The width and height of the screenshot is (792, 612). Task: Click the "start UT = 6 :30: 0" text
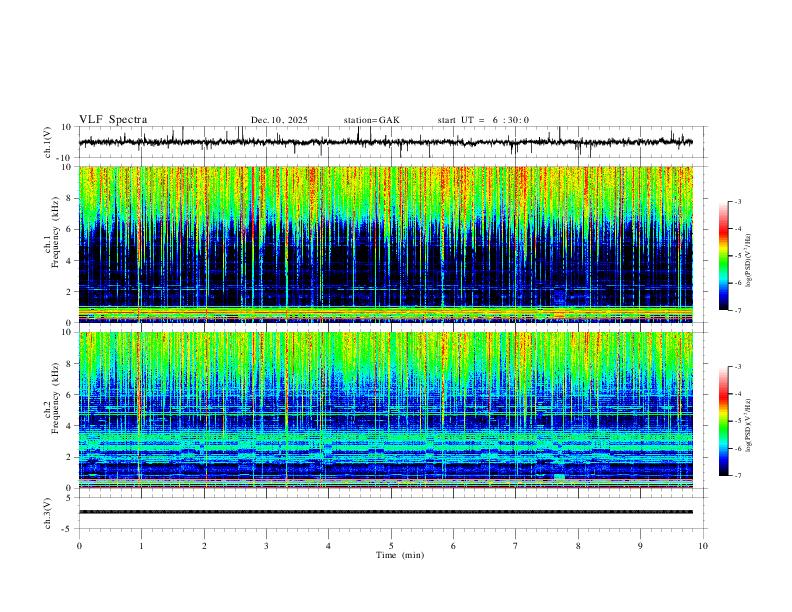[x=483, y=120]
